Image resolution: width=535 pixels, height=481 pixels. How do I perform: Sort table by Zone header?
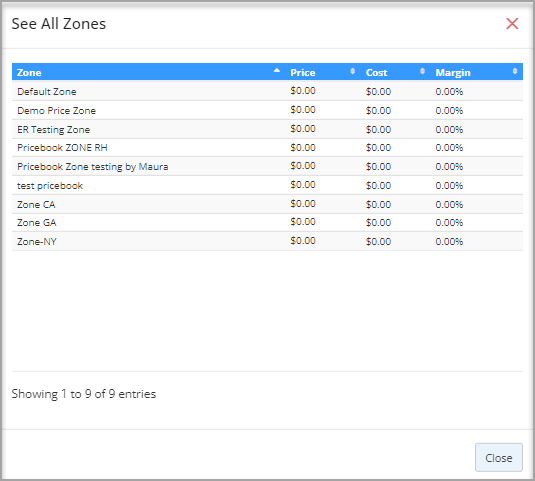pos(29,72)
